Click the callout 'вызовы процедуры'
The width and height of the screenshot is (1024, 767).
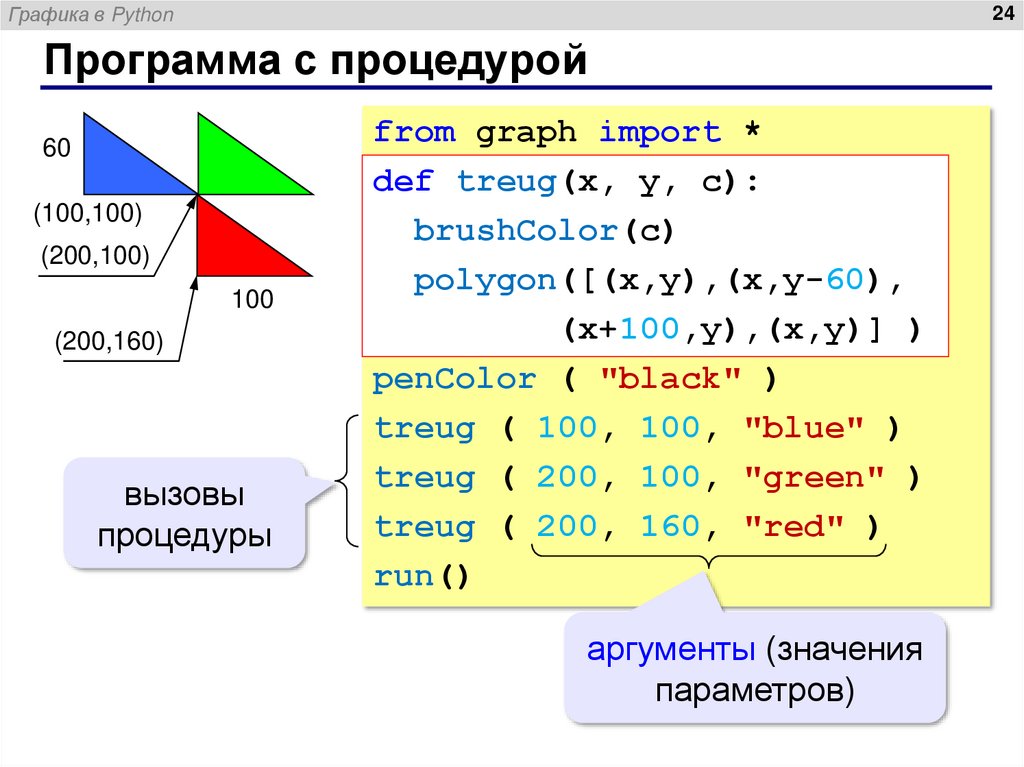pos(185,514)
